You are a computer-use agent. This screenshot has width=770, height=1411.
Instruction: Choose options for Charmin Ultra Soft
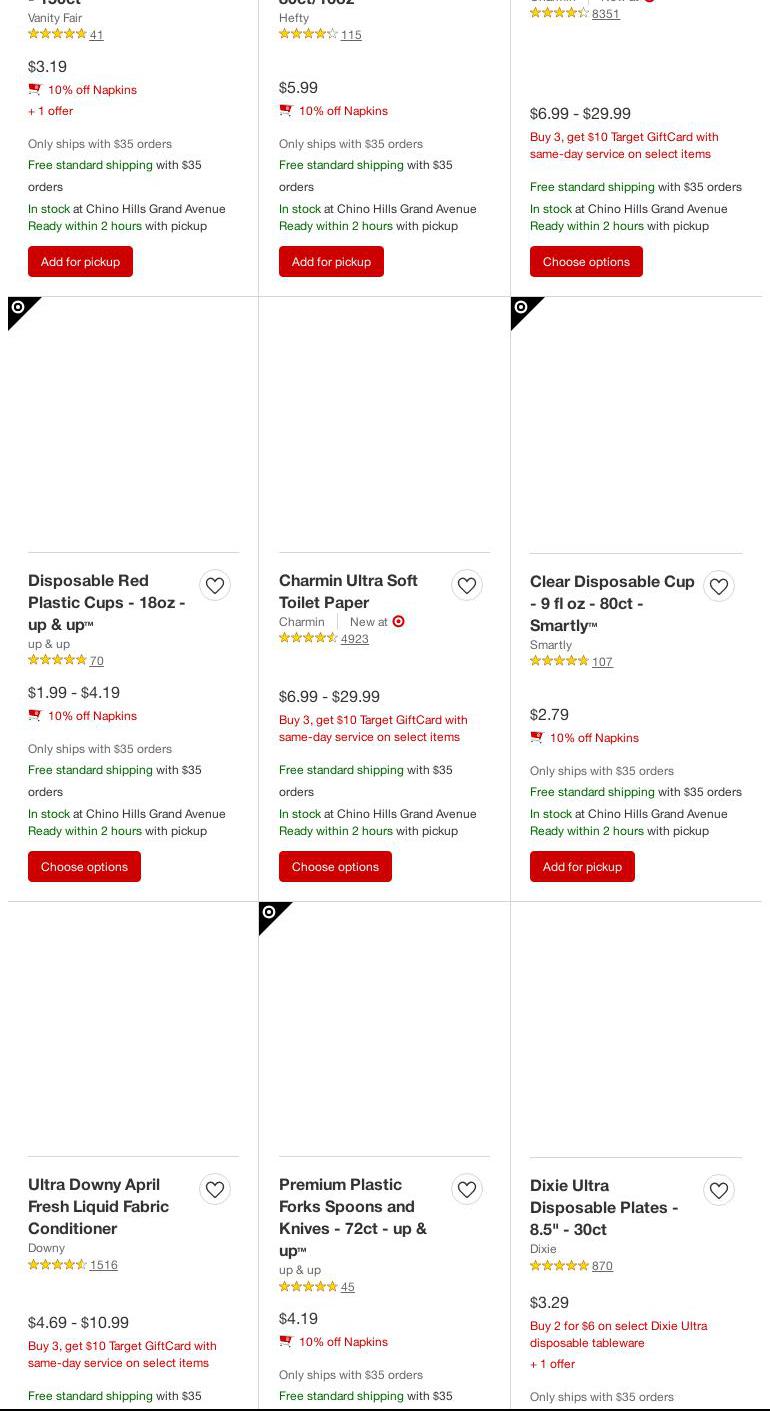(335, 867)
